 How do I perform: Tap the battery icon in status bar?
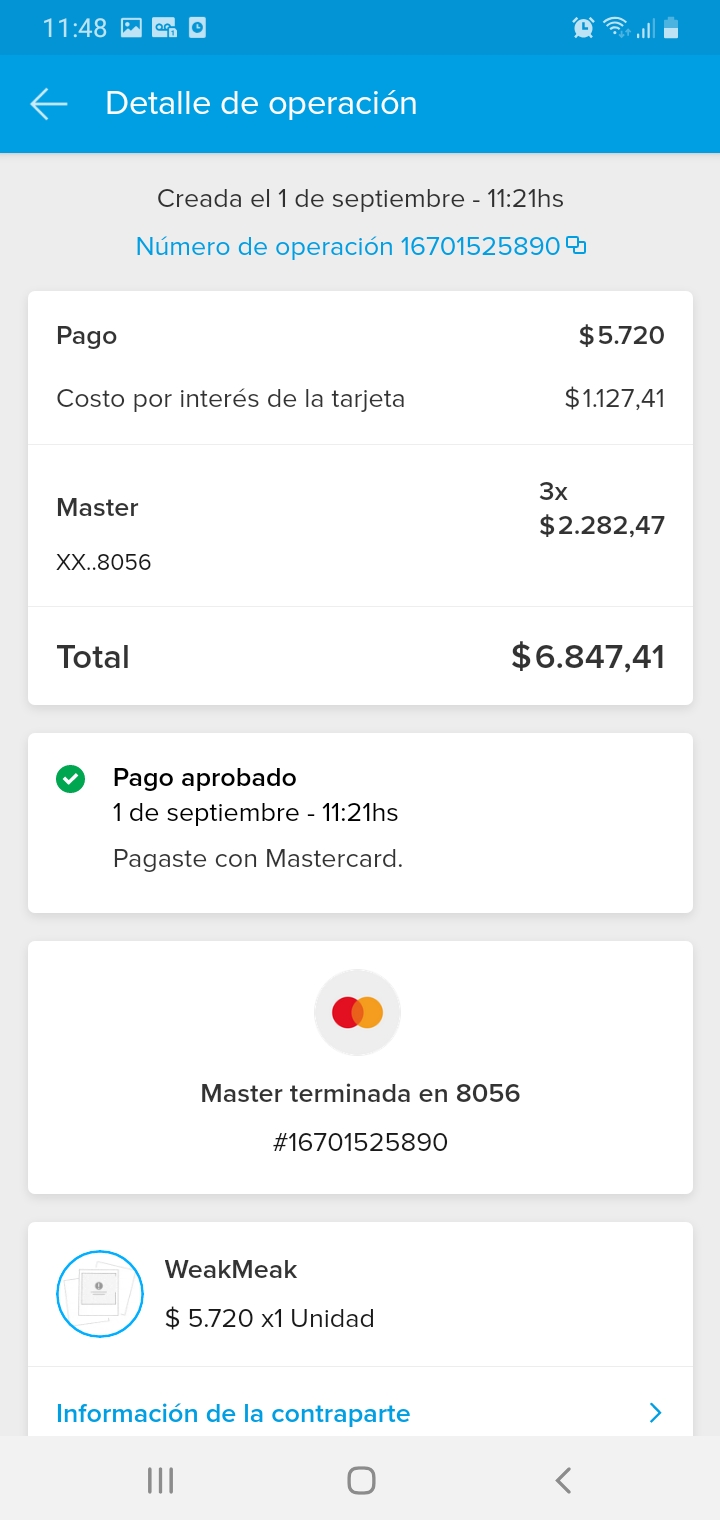(x=671, y=28)
